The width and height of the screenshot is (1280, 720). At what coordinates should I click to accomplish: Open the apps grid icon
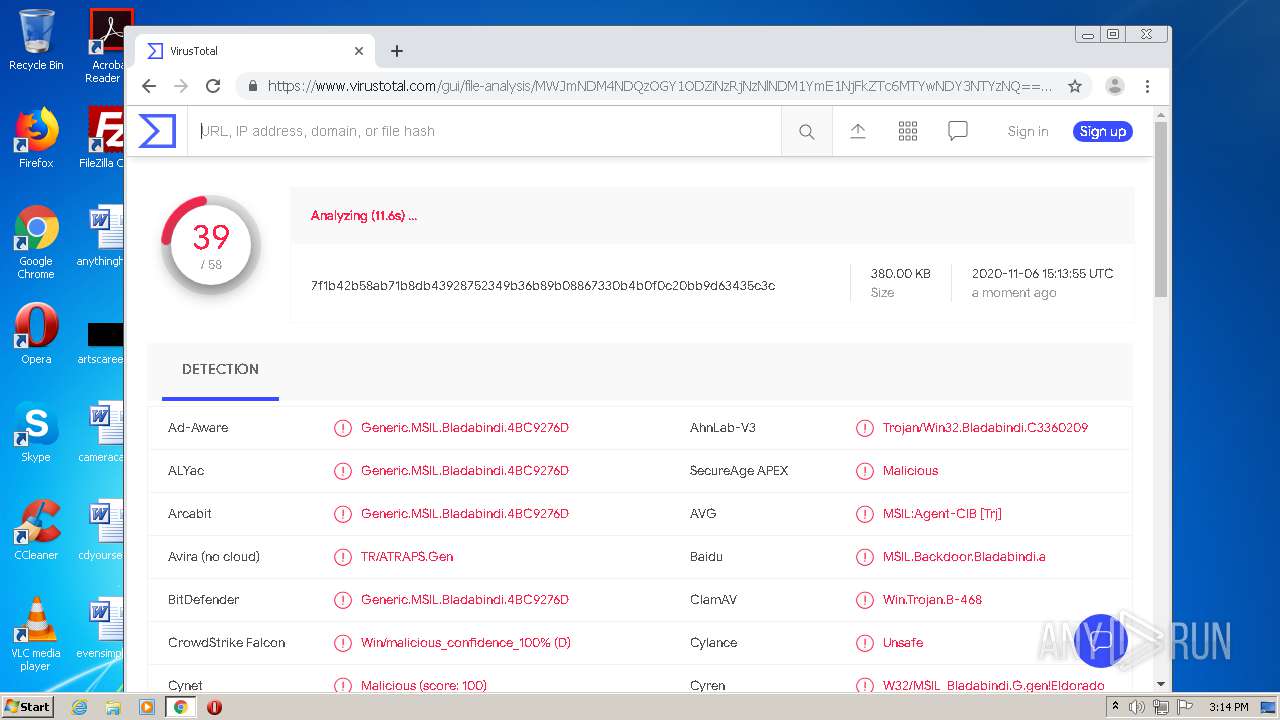pos(908,131)
